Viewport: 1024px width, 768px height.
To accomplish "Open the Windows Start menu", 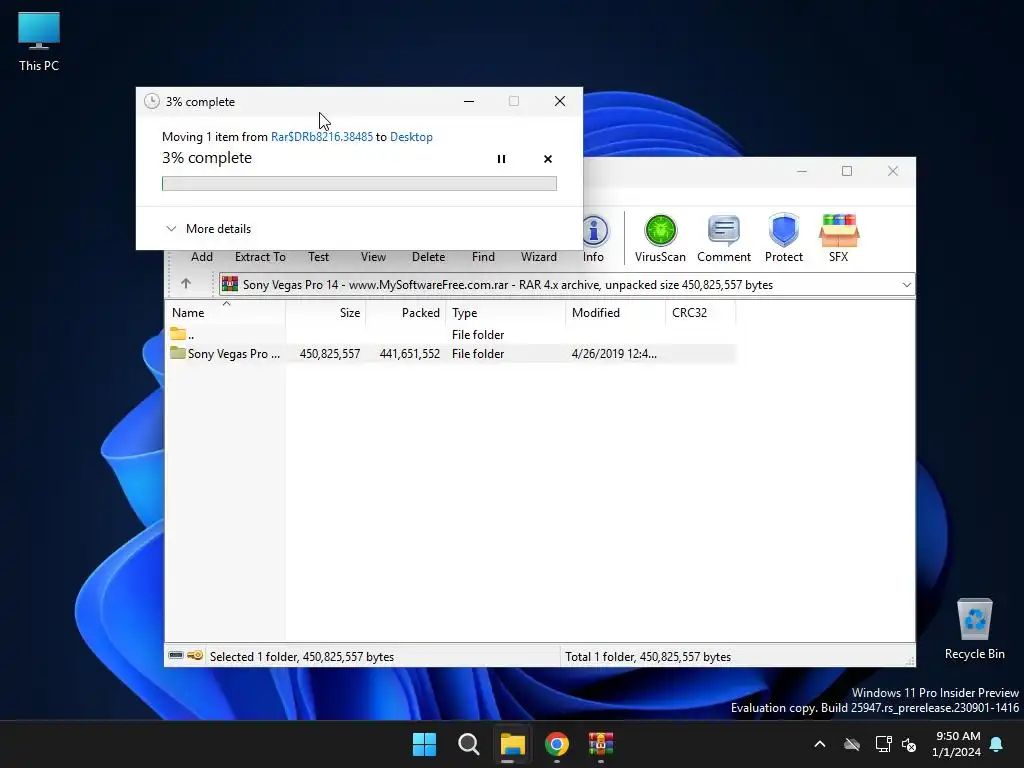I will pos(424,744).
